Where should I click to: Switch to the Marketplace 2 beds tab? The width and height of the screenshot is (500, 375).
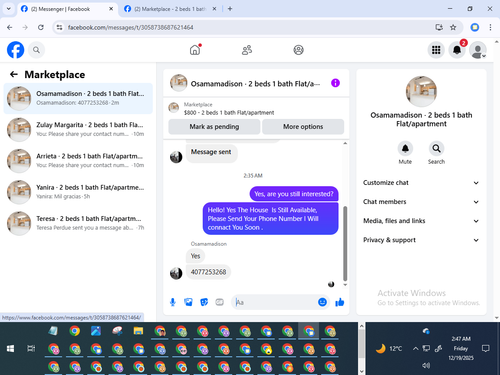(x=169, y=9)
